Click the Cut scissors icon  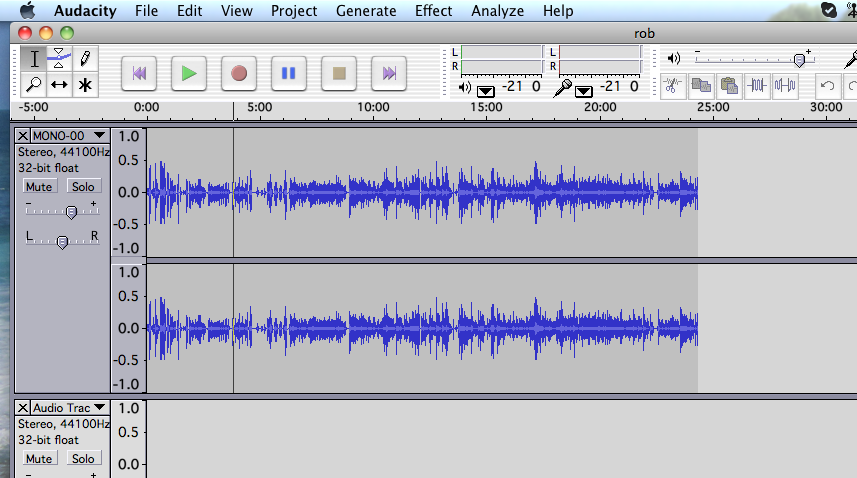673,86
